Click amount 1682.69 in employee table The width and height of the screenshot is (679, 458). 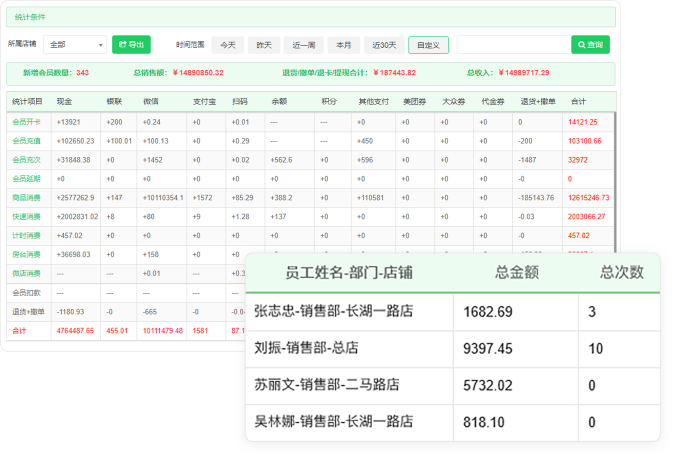tap(488, 312)
